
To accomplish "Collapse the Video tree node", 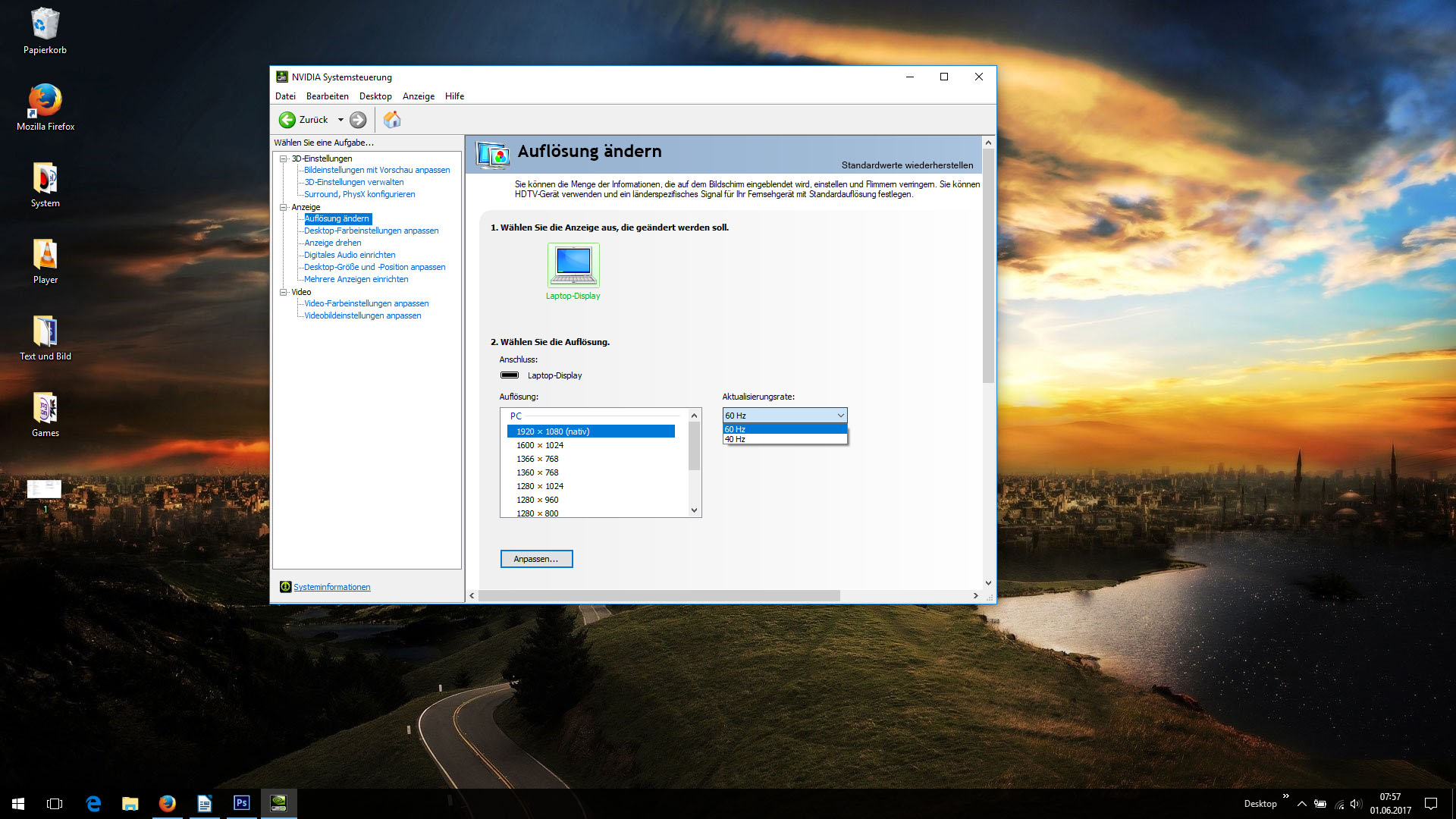I will (284, 292).
